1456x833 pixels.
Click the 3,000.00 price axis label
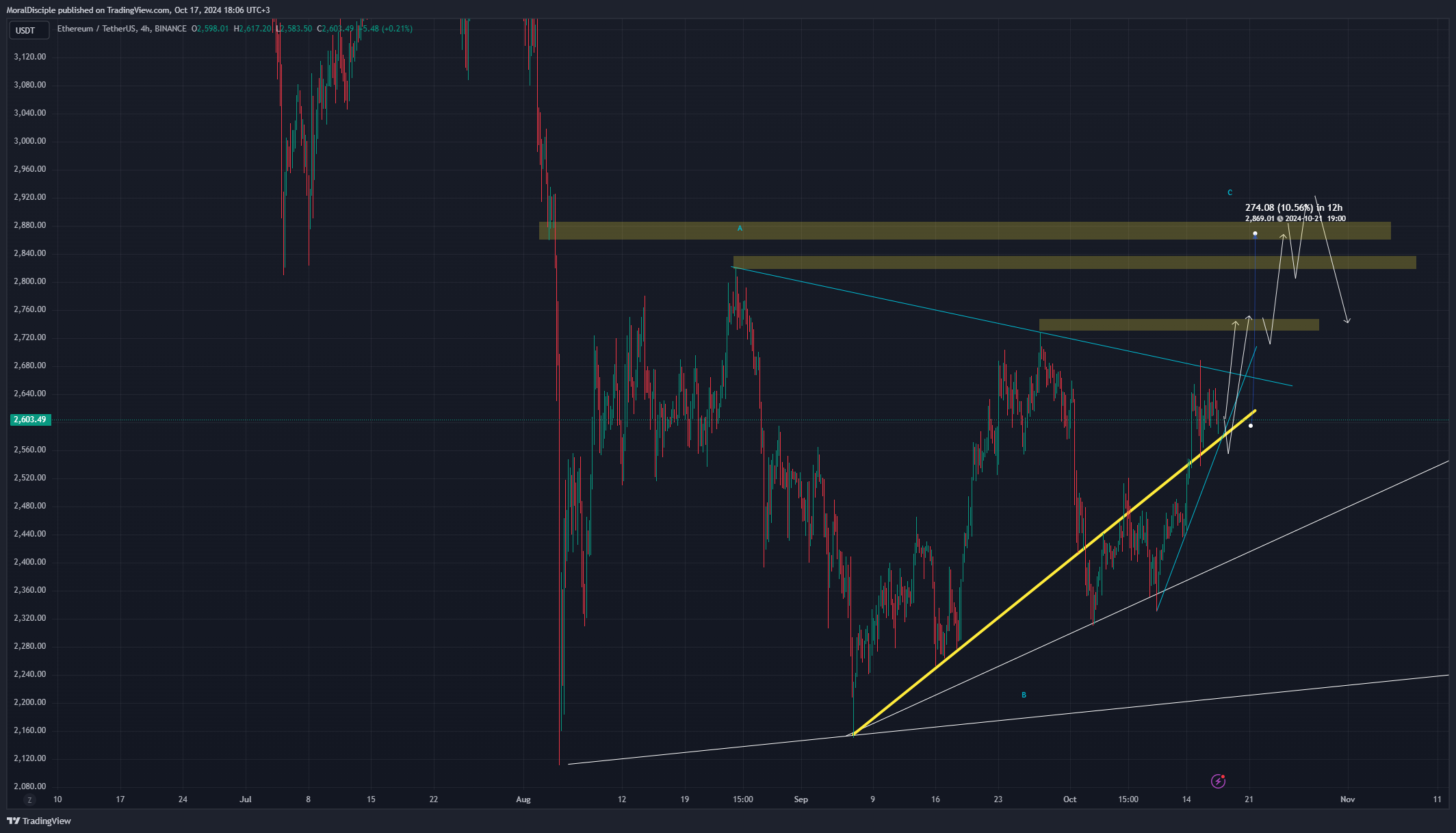click(x=30, y=141)
